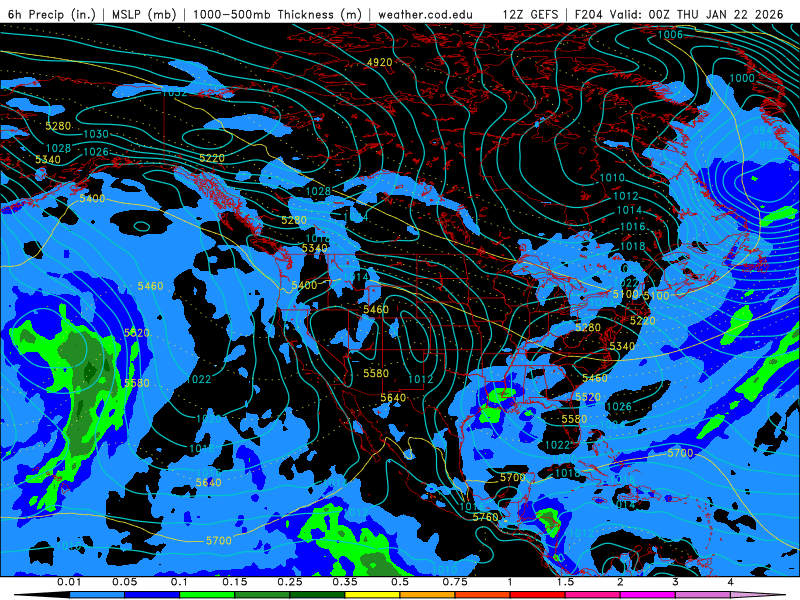Click the weather.cod.edu source text
Screen dimensions: 800x600
pyautogui.click(x=425, y=14)
